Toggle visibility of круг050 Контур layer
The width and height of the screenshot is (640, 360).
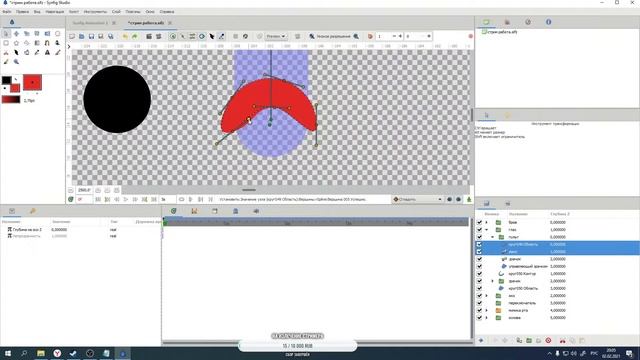pyautogui.click(x=479, y=274)
